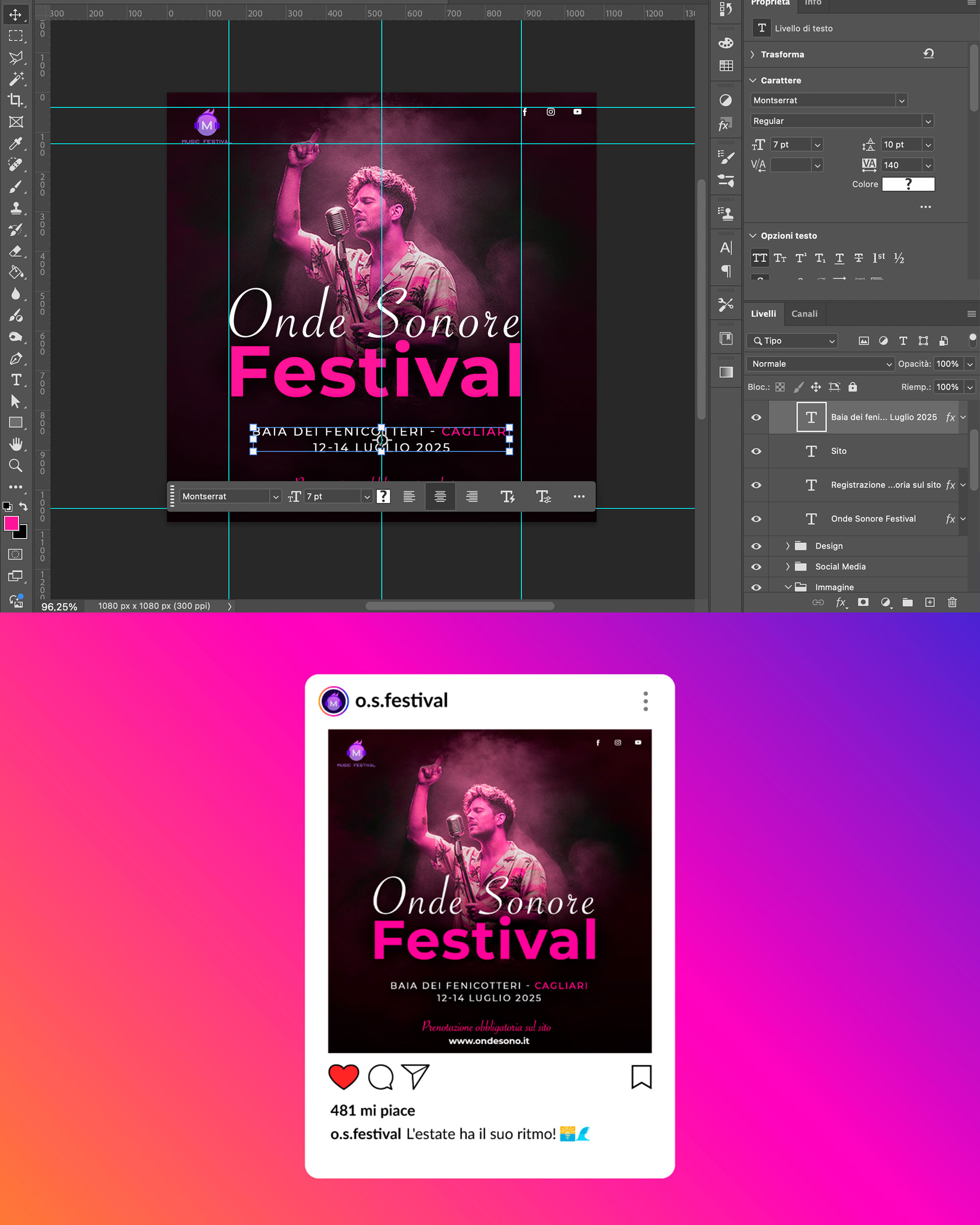Viewport: 980px width, 1225px height.
Task: Enable All Caps text option
Action: tap(759, 258)
